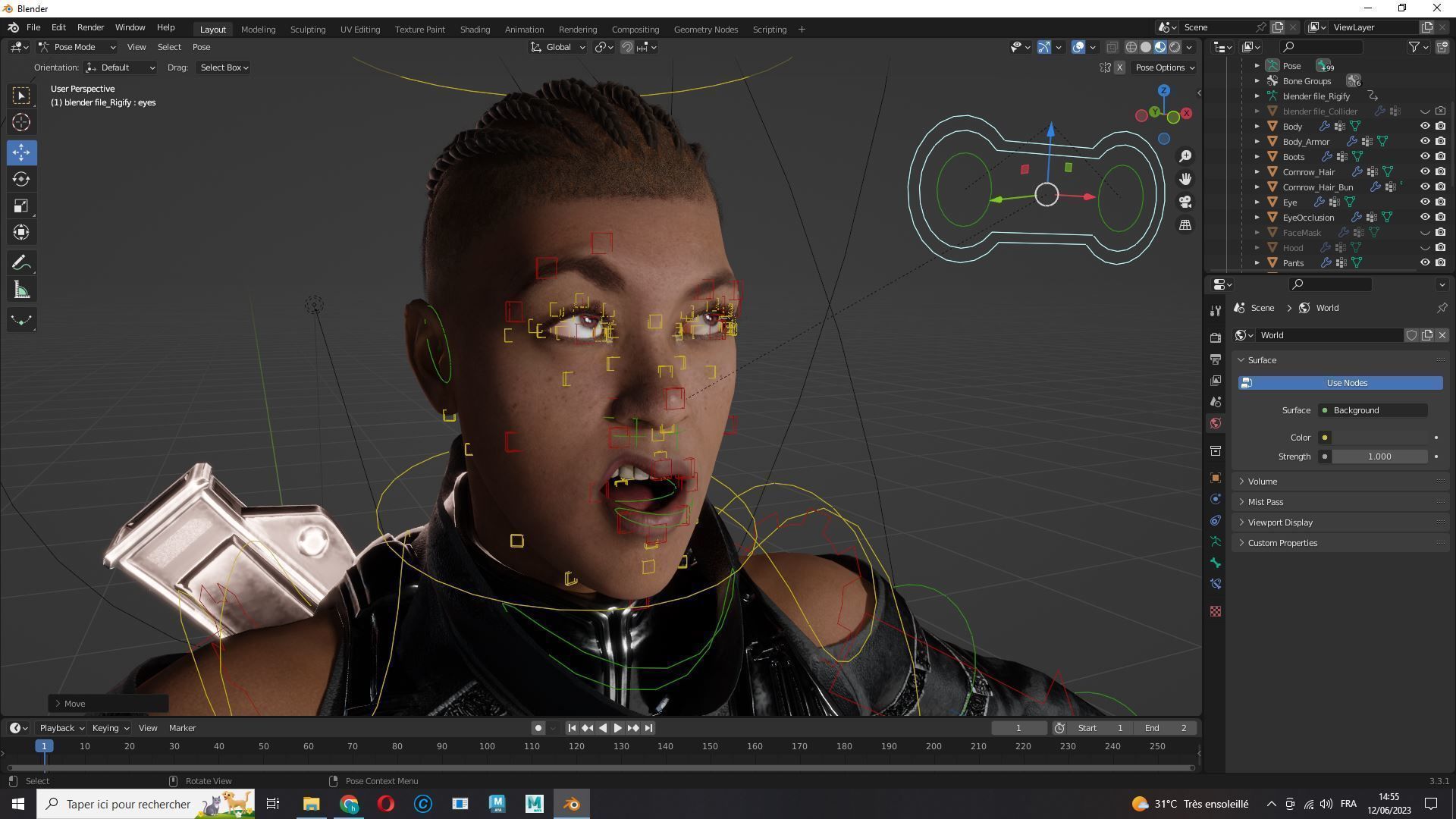Click the Opera browser taskbar icon
The height and width of the screenshot is (819, 1456).
pyautogui.click(x=385, y=804)
